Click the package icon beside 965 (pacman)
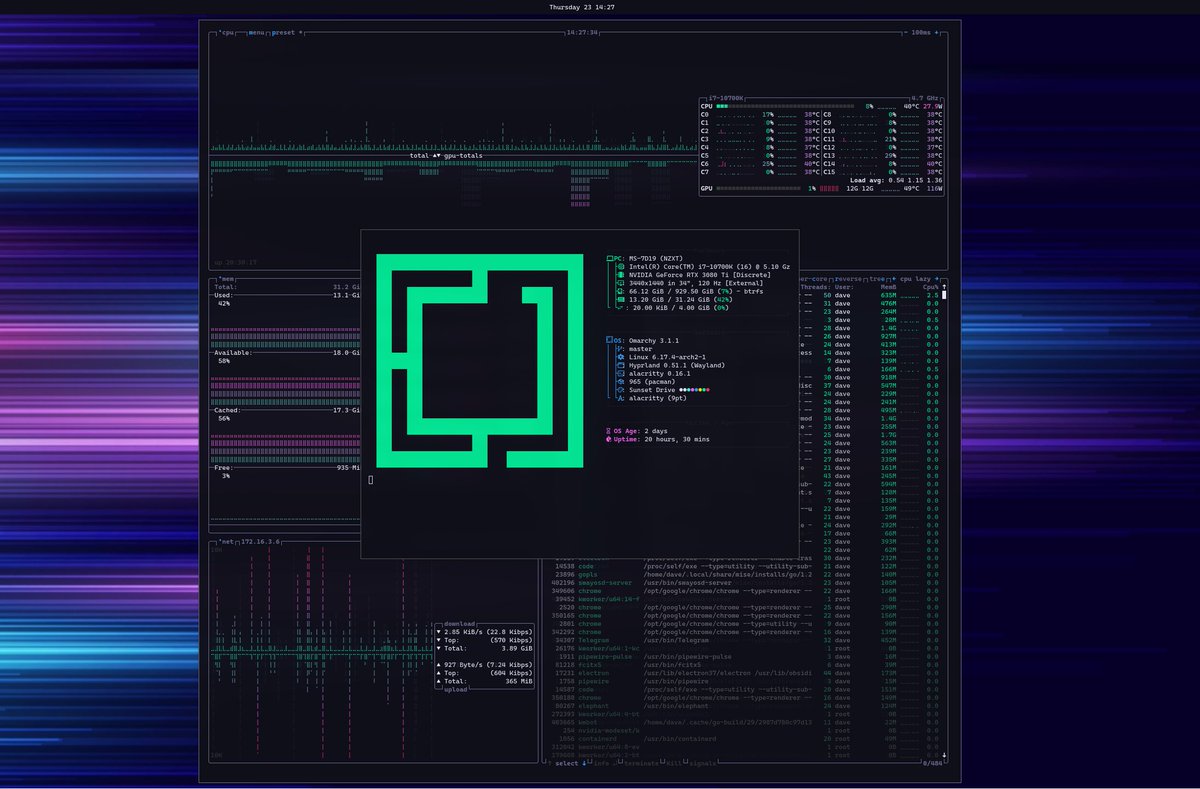 tap(620, 382)
